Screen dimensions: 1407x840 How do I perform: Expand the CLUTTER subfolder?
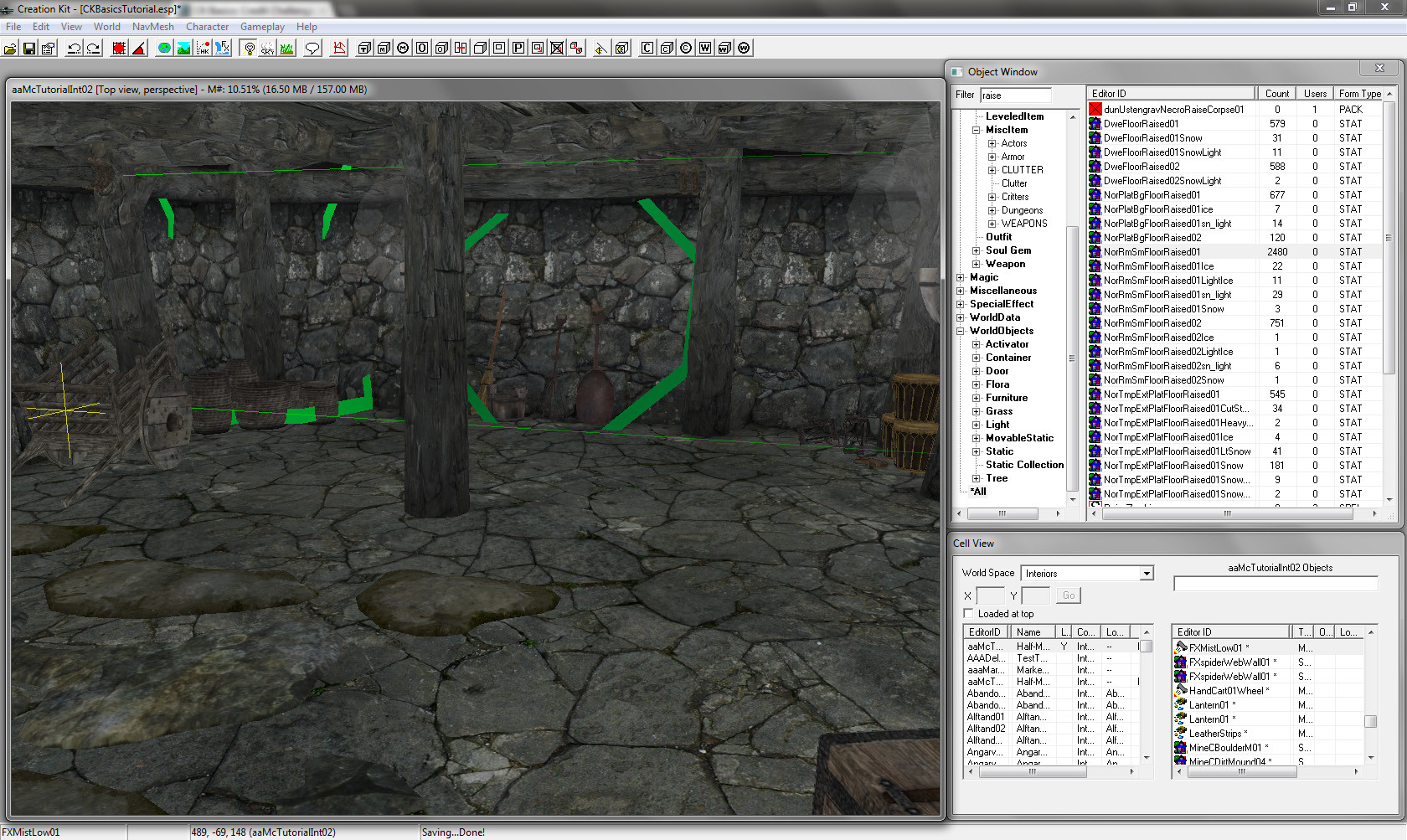(992, 170)
